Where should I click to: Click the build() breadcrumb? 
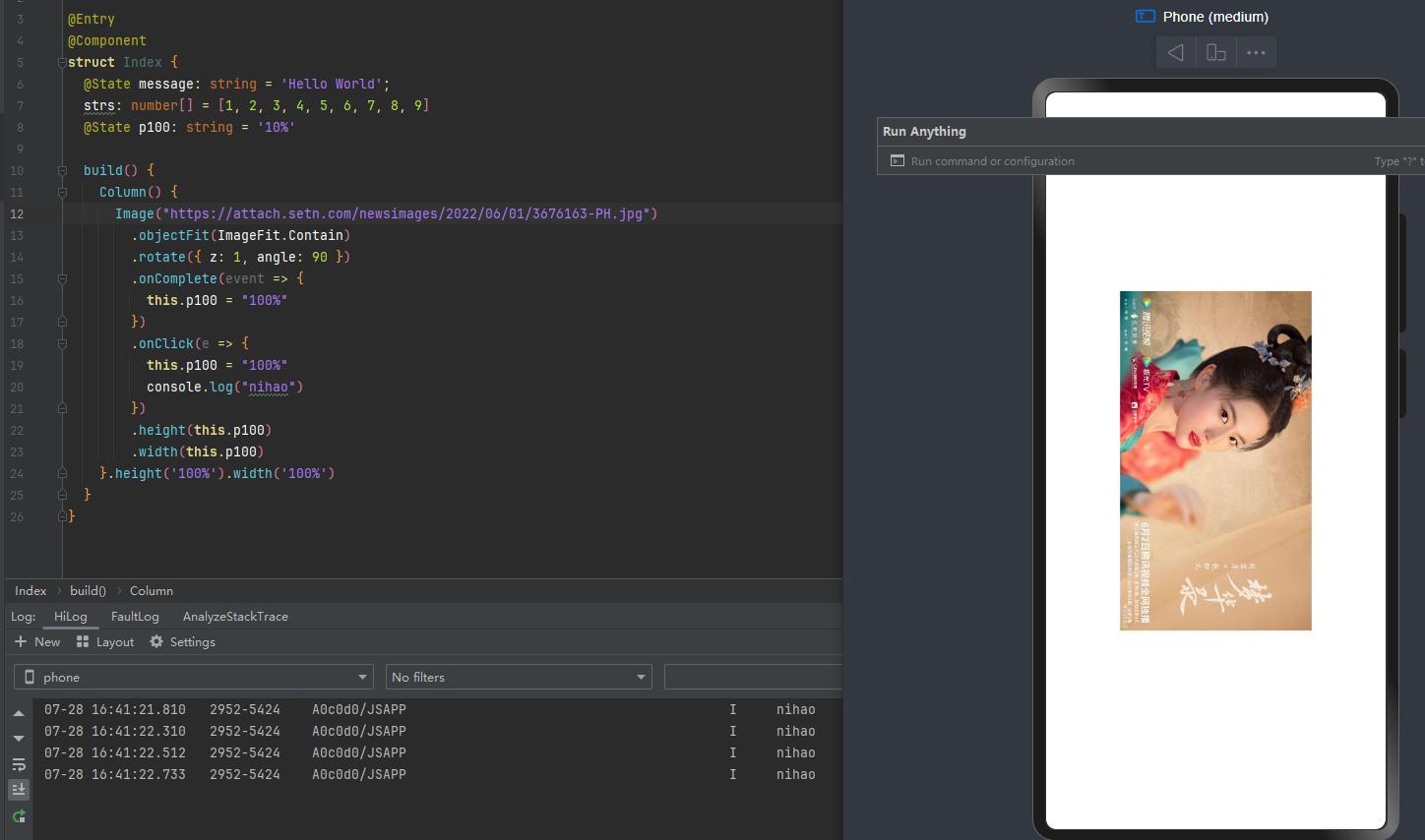[88, 590]
